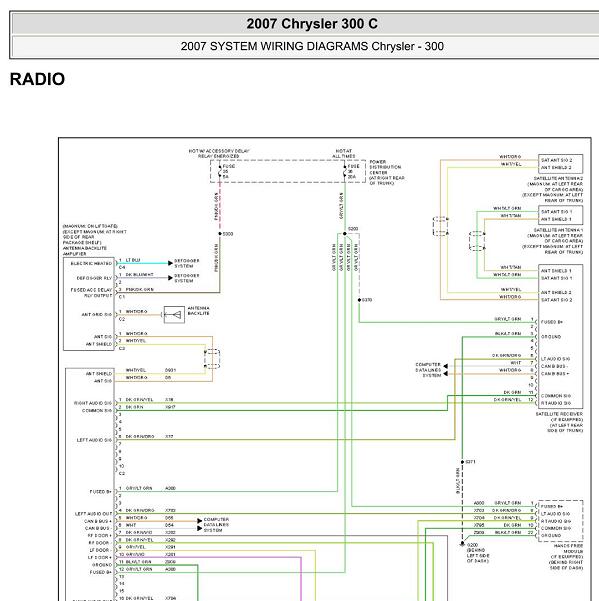Click 'COMPUTER DATA LINES SYSTEM' beside satellite receiver

(x=428, y=370)
